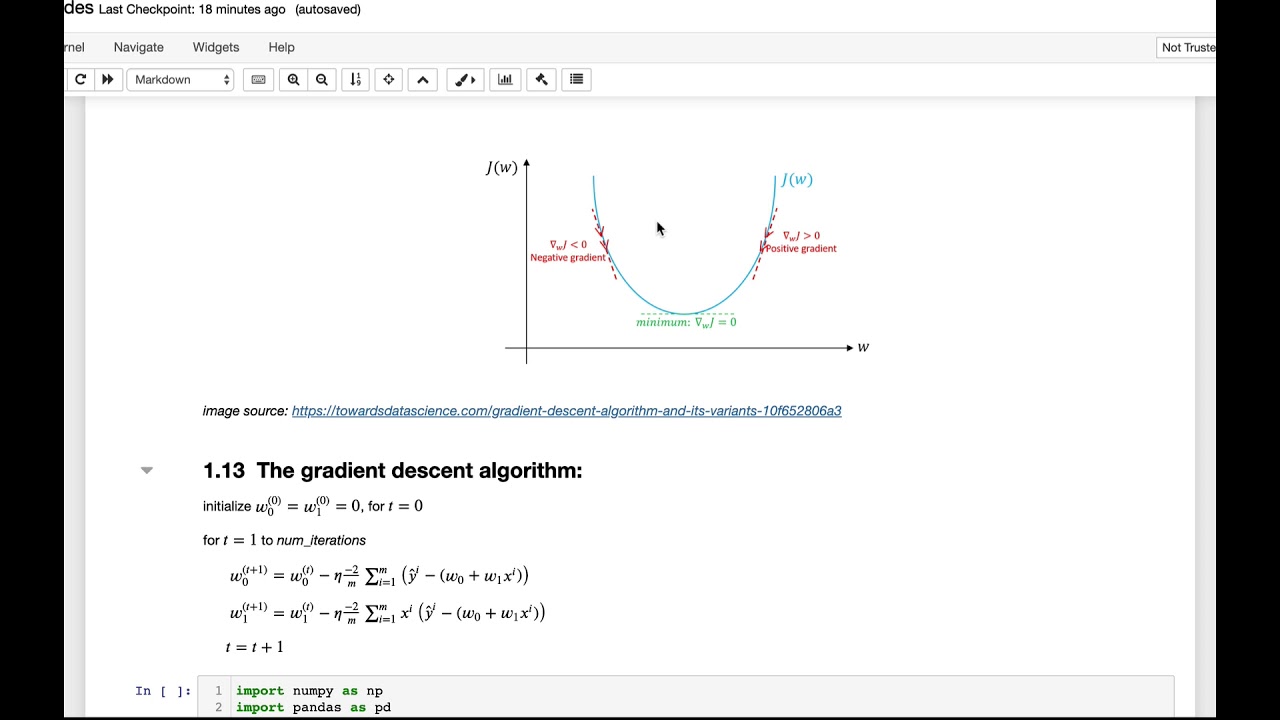
Task: Click the "t = t + 1" formula line
Action: pos(255,647)
